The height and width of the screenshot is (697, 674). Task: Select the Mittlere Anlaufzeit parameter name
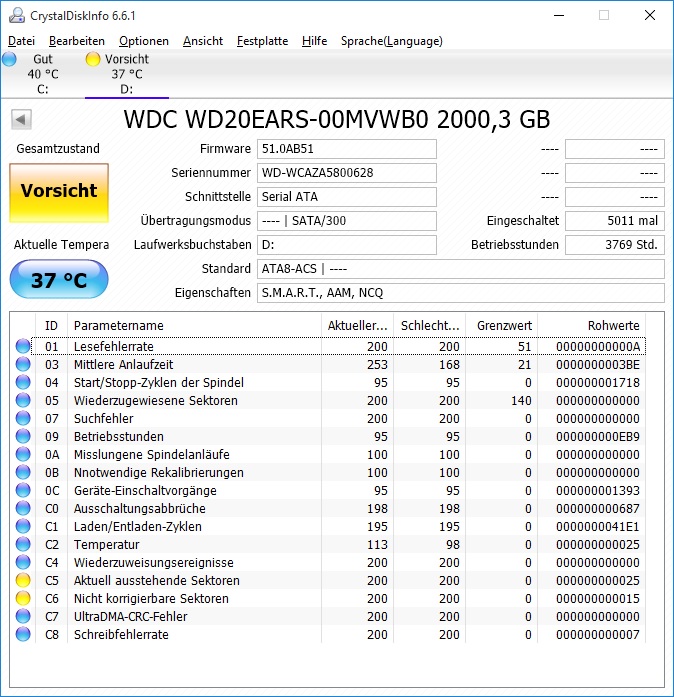[124, 365]
